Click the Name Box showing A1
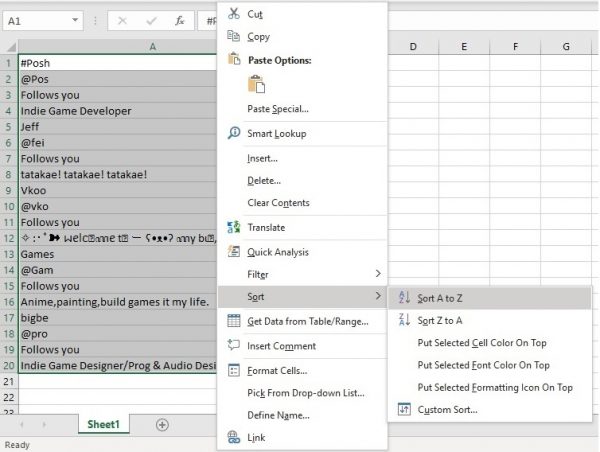Image resolution: width=600 pixels, height=452 pixels. pos(35,20)
